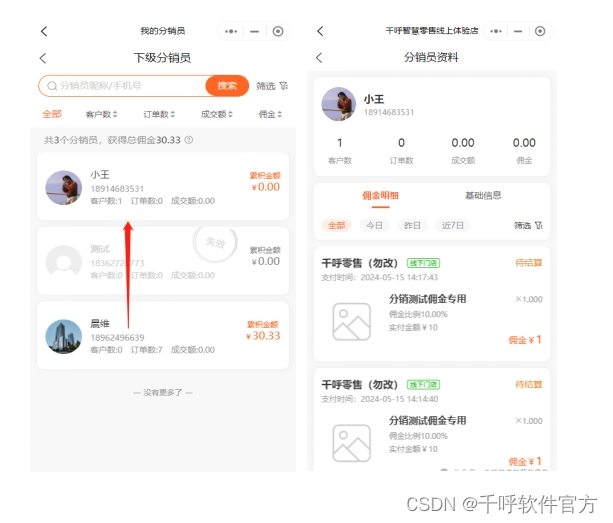
Task: Open 小王's avatar in the distributor list
Action: click(64, 188)
